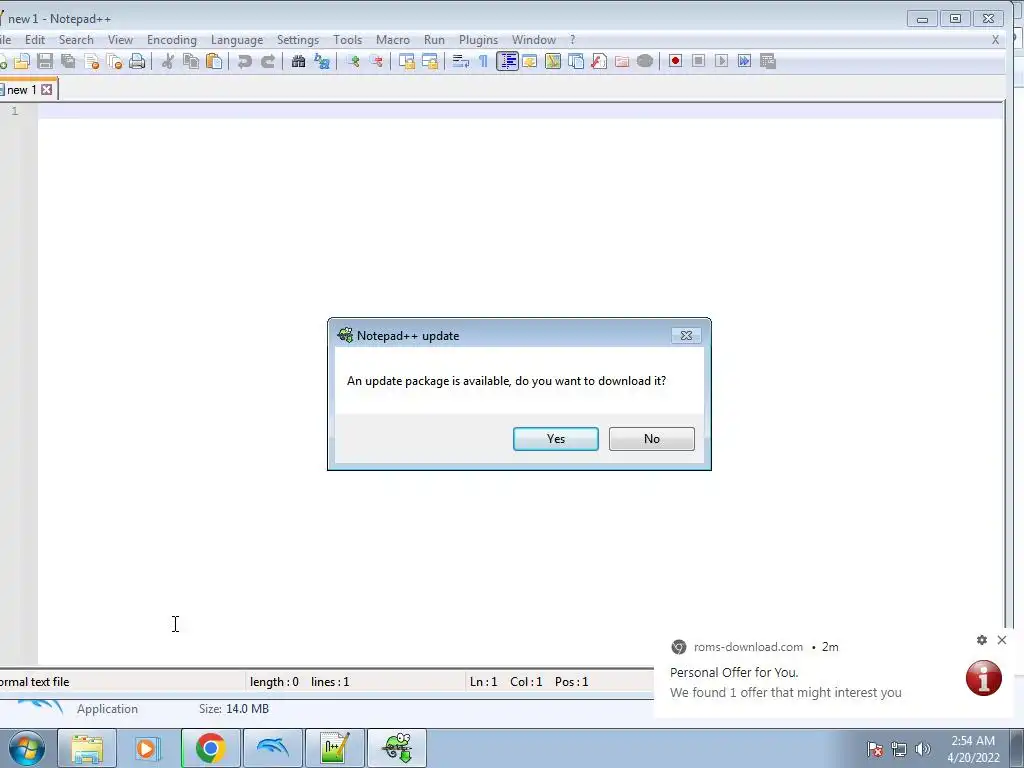Toggle the Word Wrap icon
This screenshot has width=1024, height=768.
pos(460,61)
